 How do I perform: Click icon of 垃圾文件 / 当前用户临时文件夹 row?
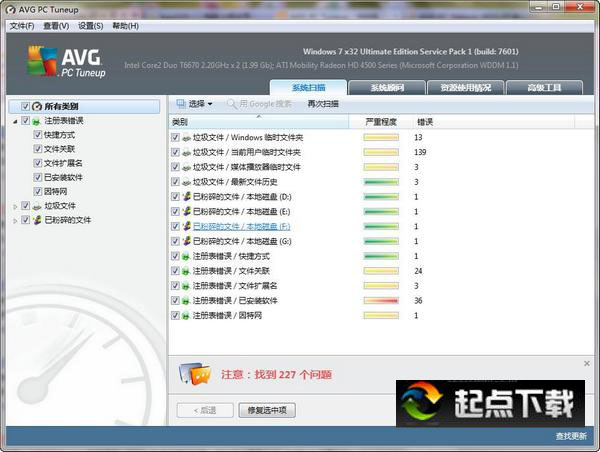pos(186,153)
